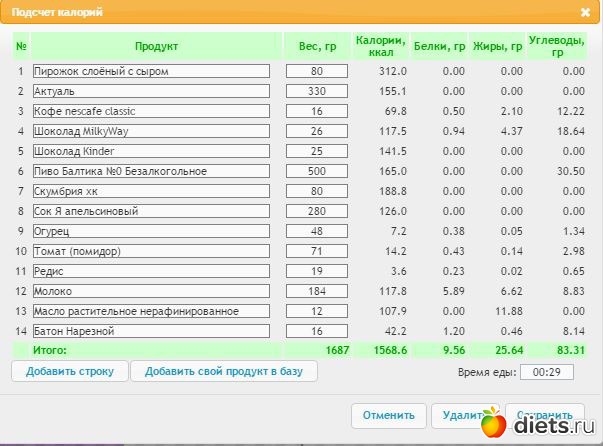Edit weight field 12 for Масло растительное
Screen dimensions: 603x446
(317, 311)
